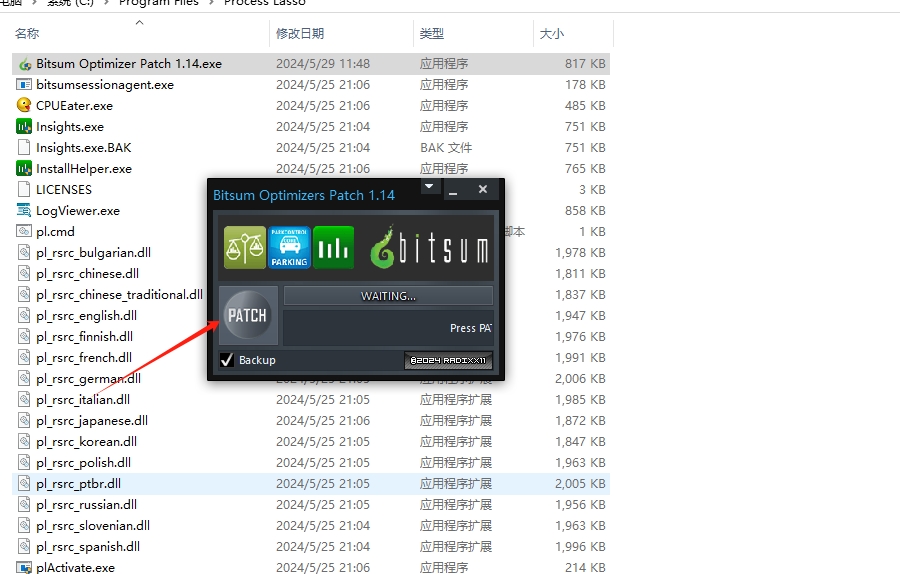Select the LICENSES file icon

24,189
